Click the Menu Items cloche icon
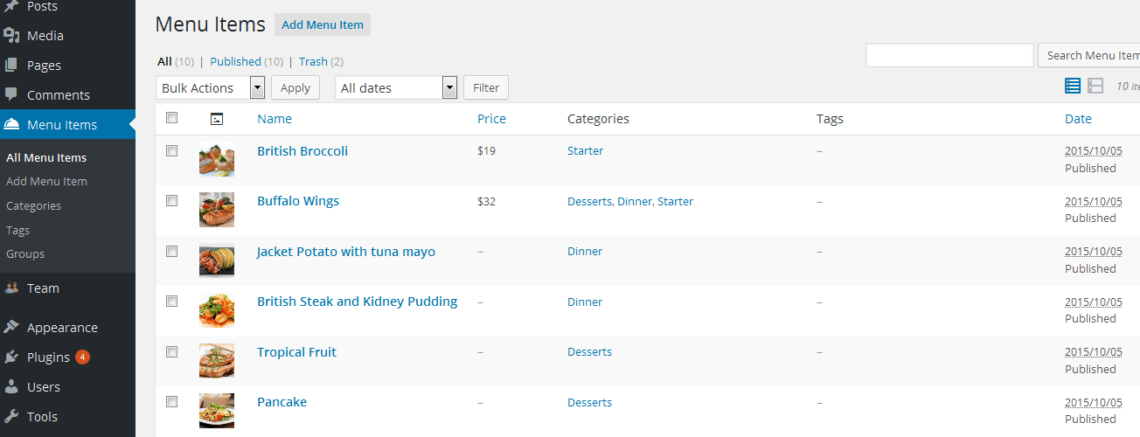 (11, 124)
